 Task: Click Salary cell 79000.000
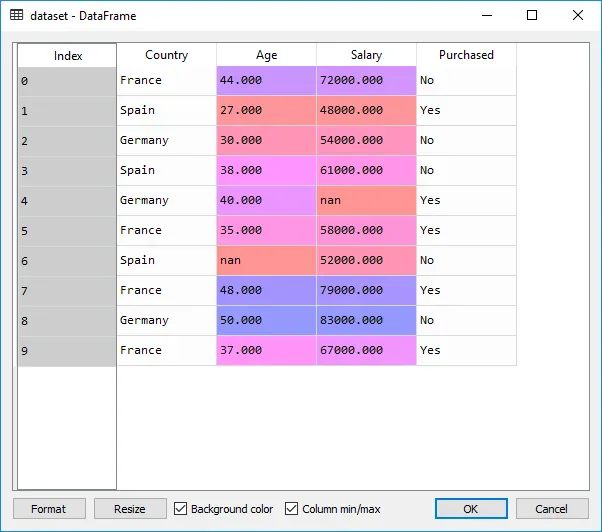(366, 290)
